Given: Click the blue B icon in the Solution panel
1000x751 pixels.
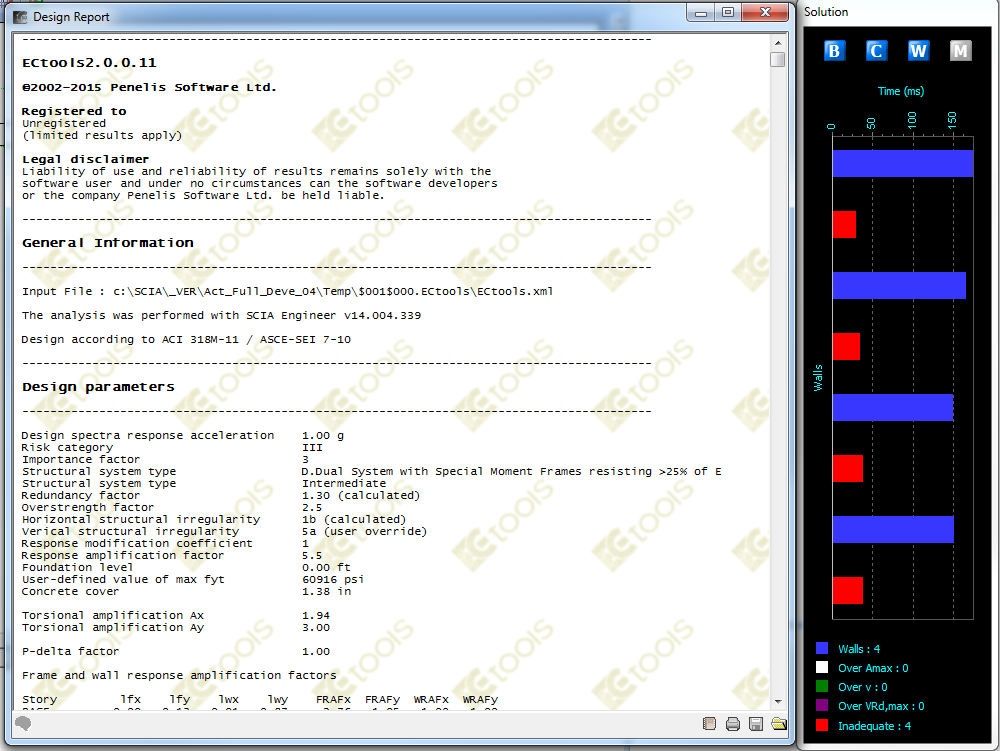Looking at the screenshot, I should tap(834, 50).
